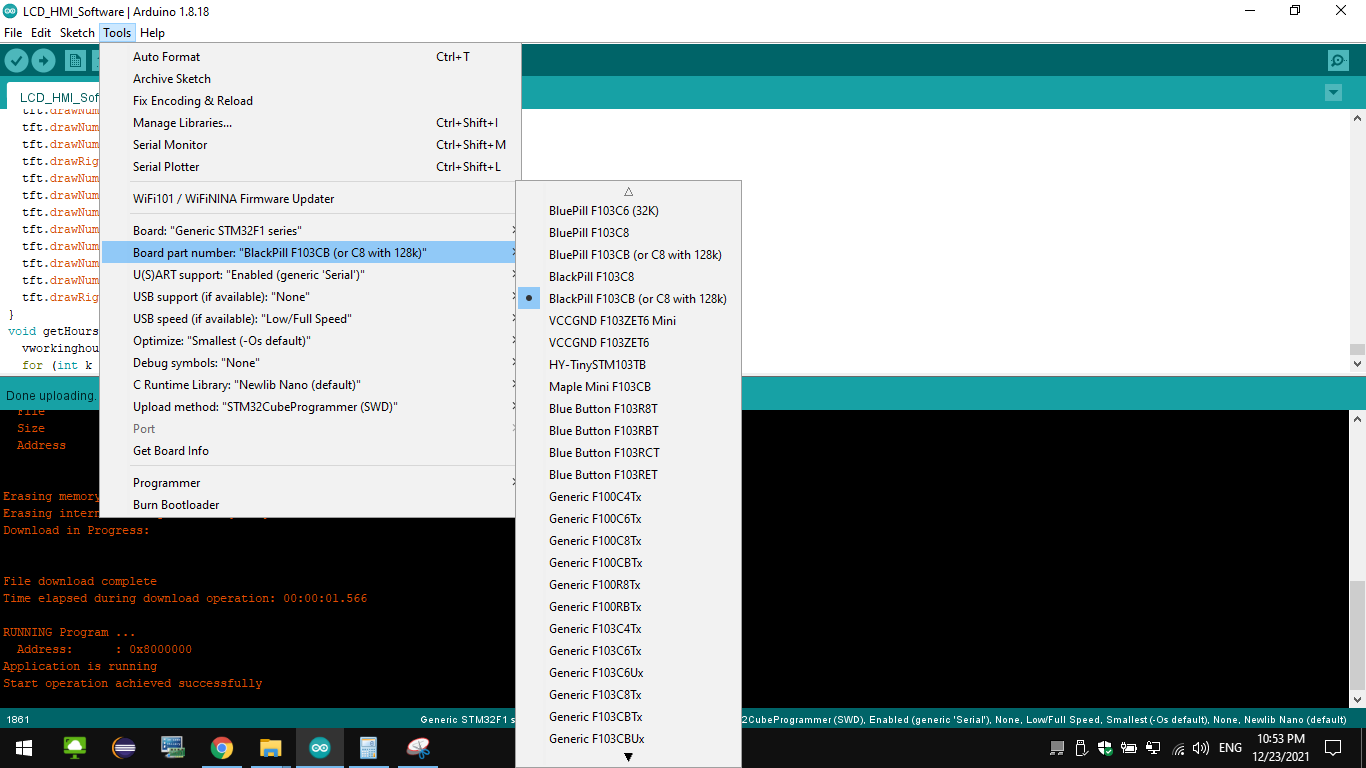This screenshot has height=768, width=1366.
Task: Click the volume tray icon
Action: (x=1201, y=748)
